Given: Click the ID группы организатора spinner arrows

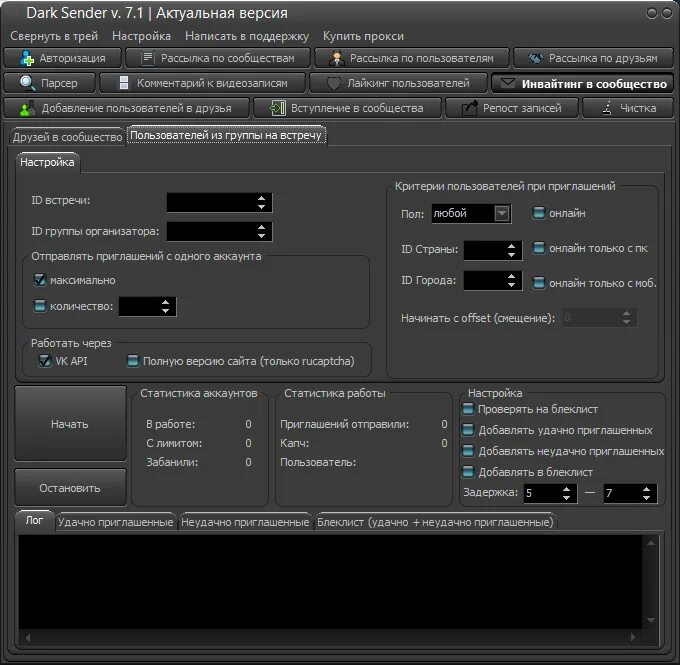Looking at the screenshot, I should 261,231.
